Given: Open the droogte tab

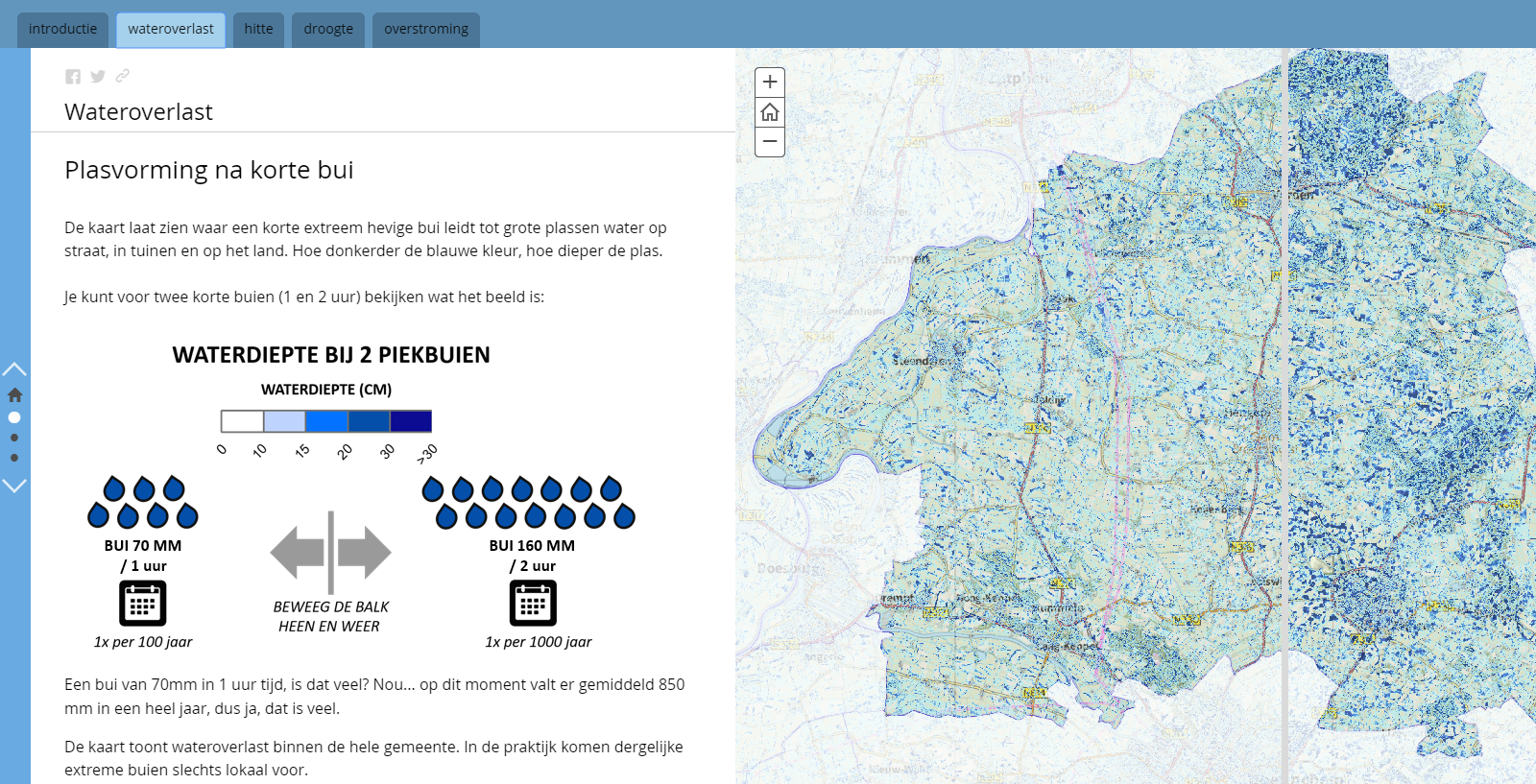Looking at the screenshot, I should pyautogui.click(x=328, y=30).
